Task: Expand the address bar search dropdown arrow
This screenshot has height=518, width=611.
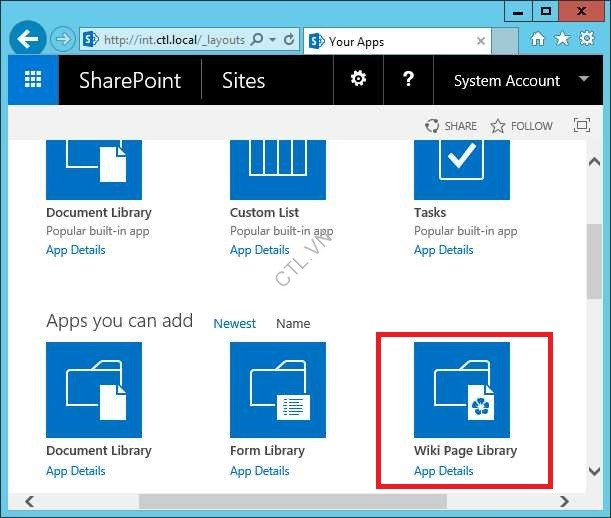Action: pyautogui.click(x=273, y=40)
